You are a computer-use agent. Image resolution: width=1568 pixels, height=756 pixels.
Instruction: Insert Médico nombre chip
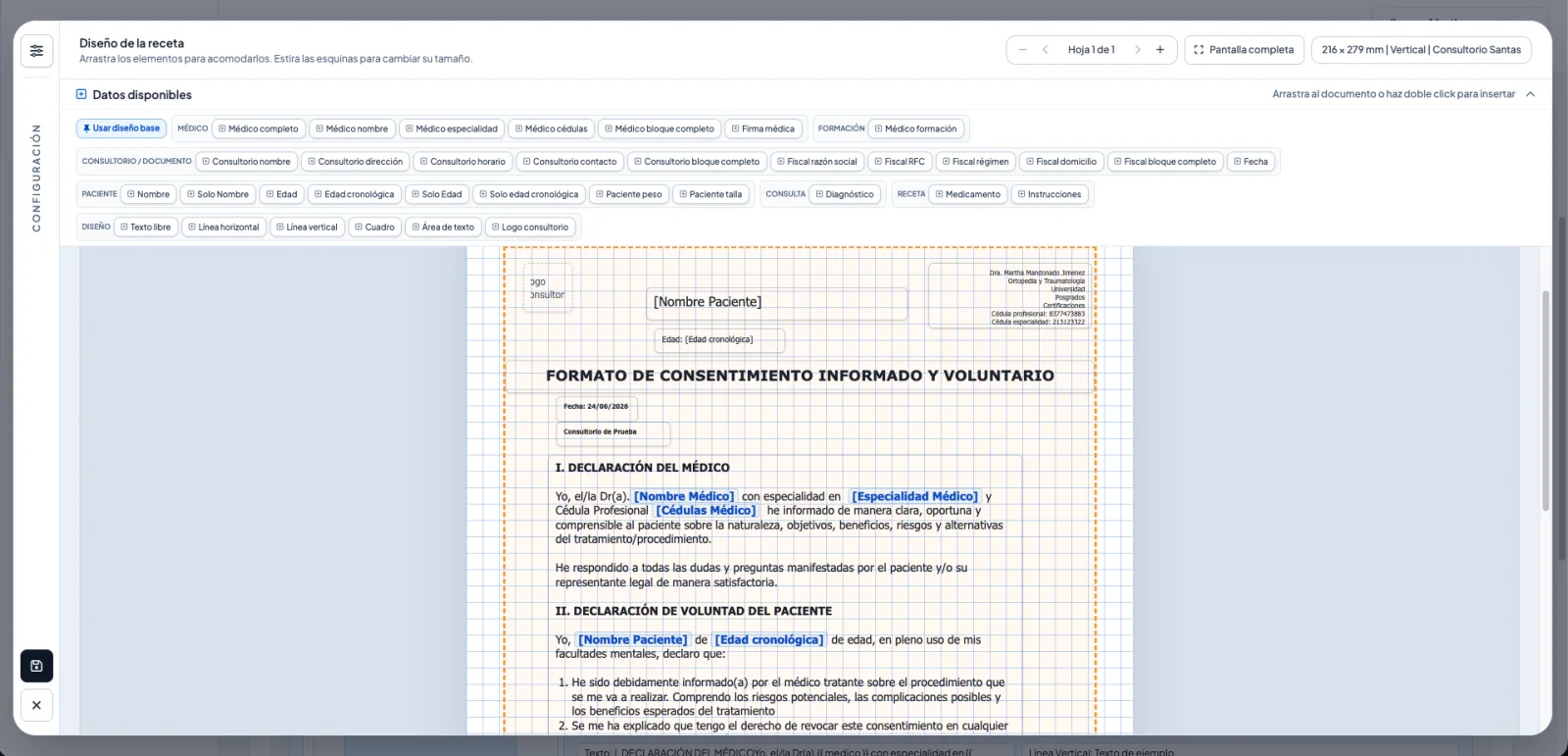click(x=352, y=128)
